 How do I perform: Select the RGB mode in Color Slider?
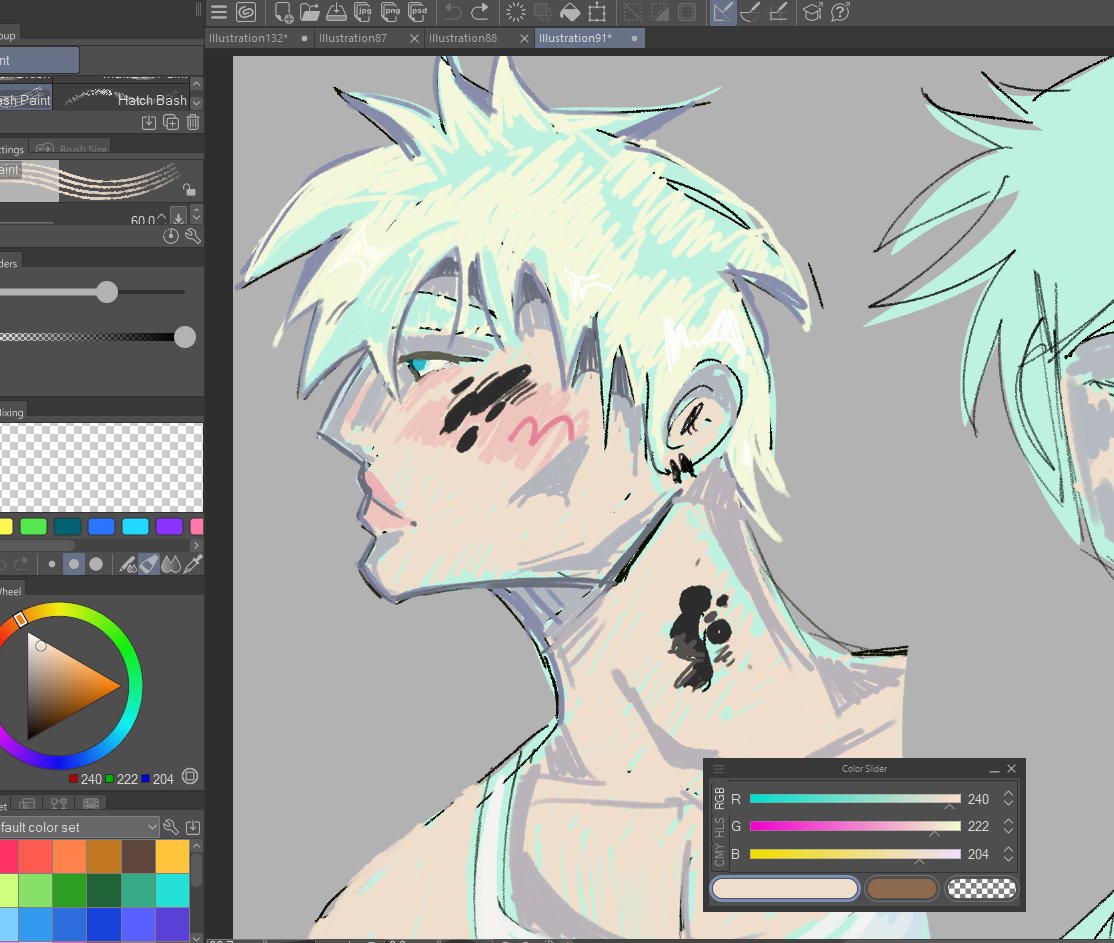719,798
